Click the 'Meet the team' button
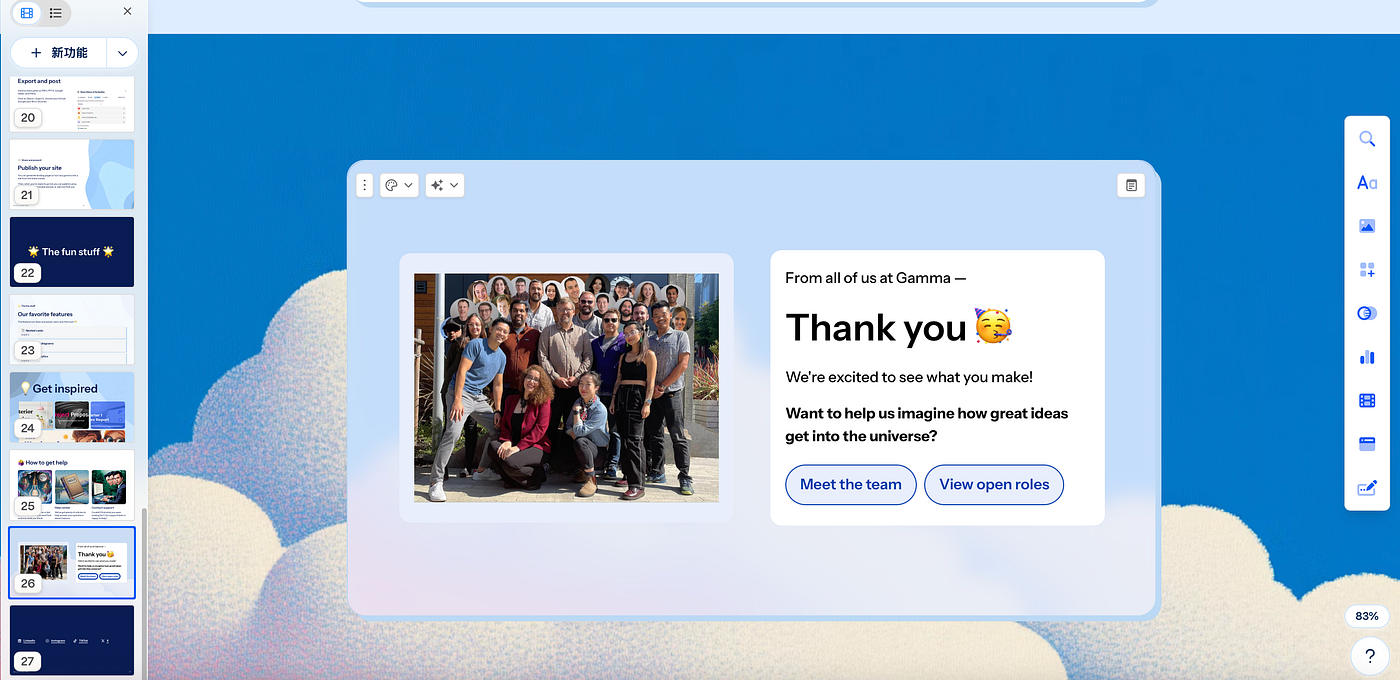This screenshot has height=680, width=1400. 851,484
